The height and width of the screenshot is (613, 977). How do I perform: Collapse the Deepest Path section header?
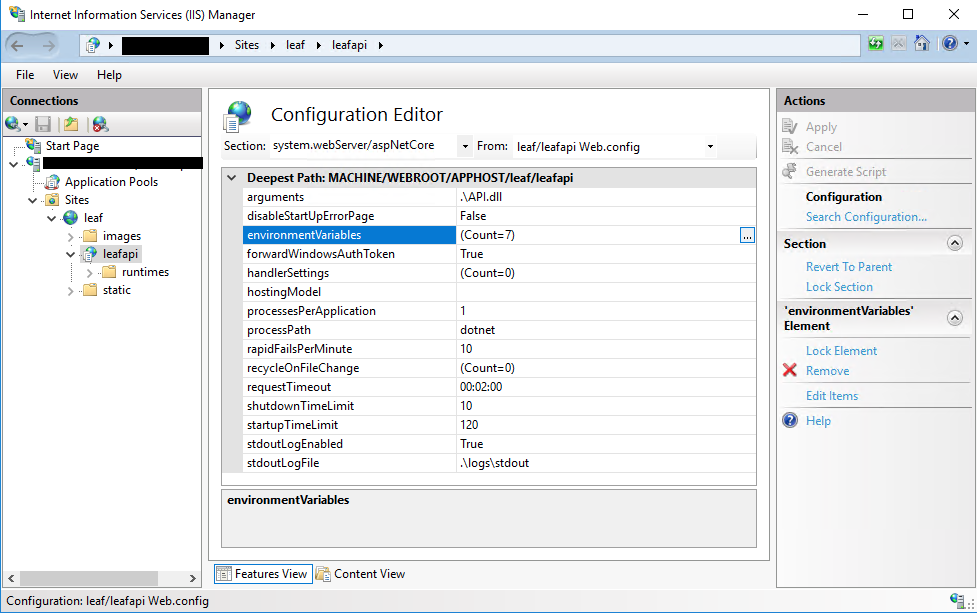tap(232, 178)
